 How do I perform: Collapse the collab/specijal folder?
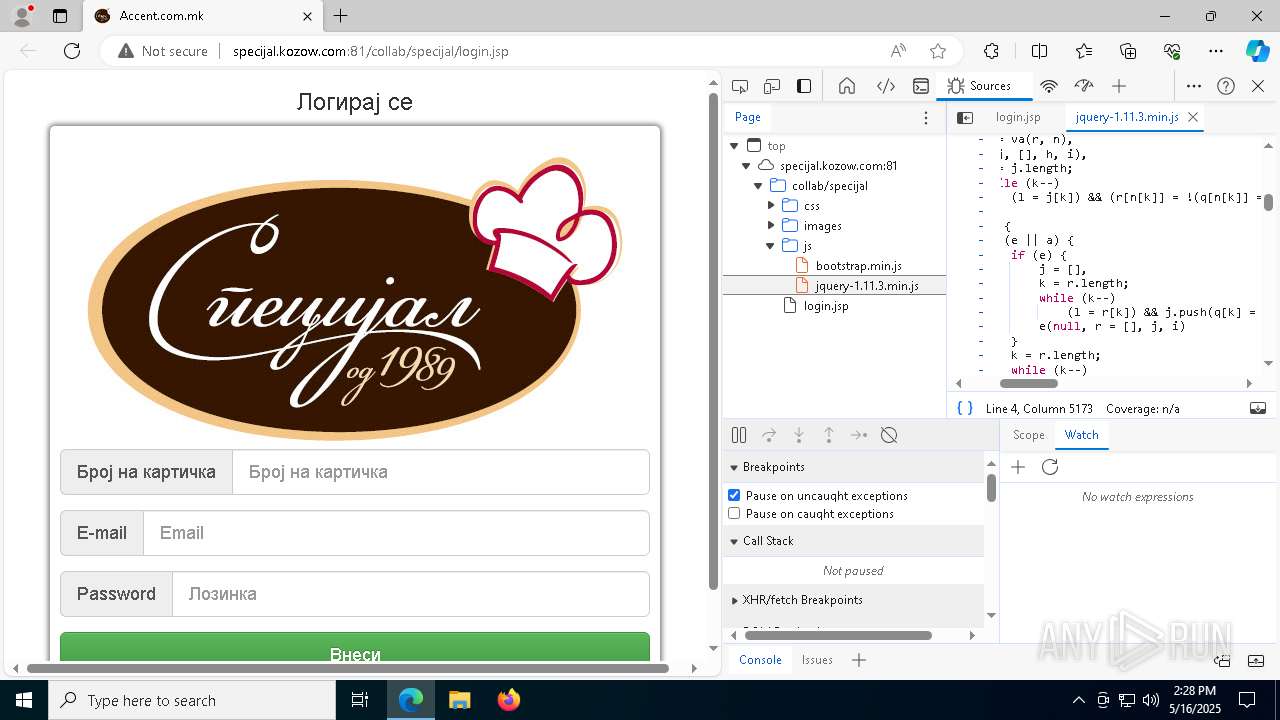pyautogui.click(x=758, y=186)
